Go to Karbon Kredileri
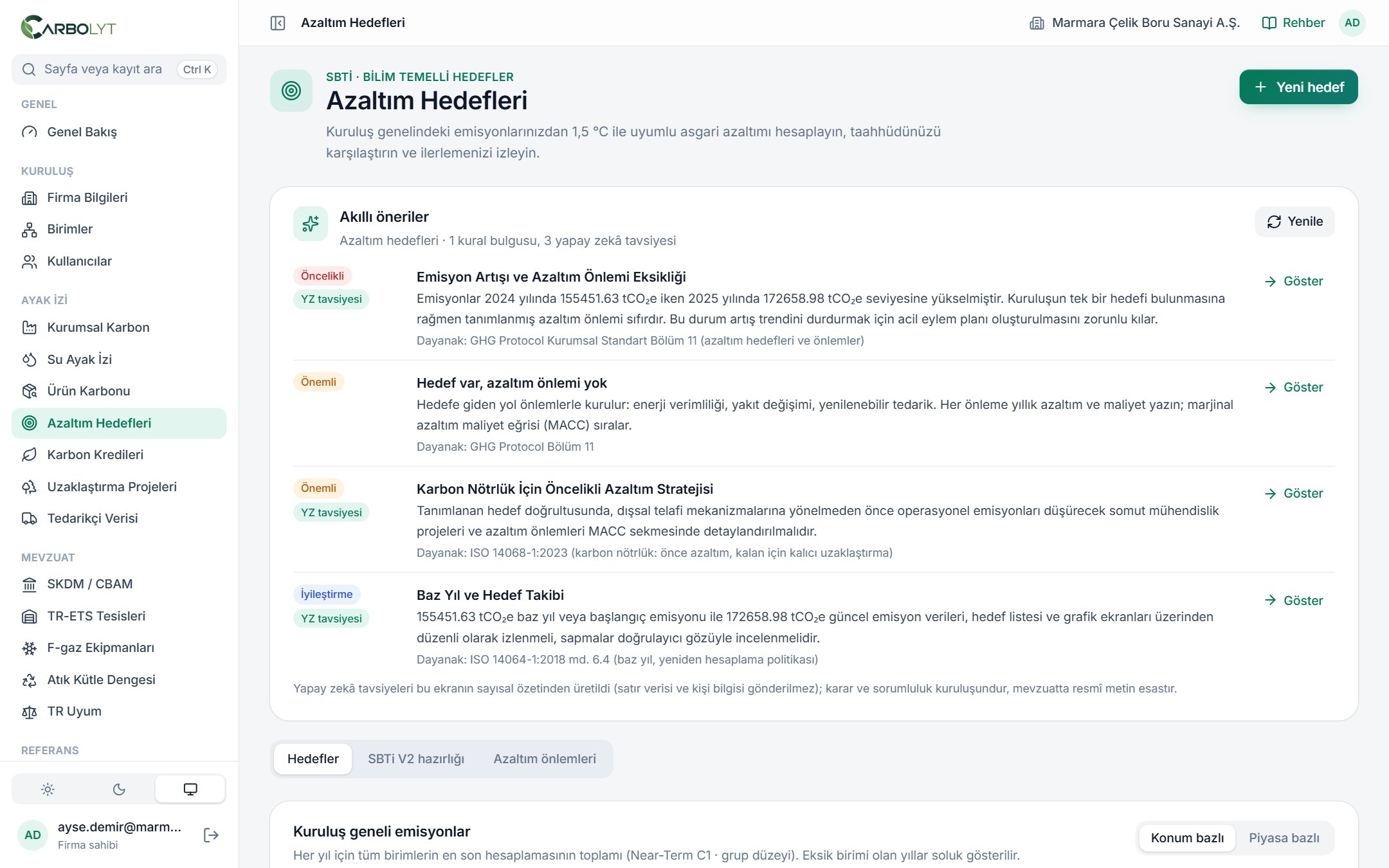The image size is (1389, 868). pos(119,455)
